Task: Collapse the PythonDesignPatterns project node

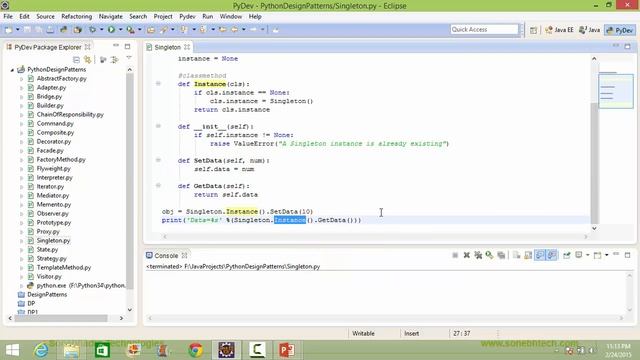Action: 12,70
